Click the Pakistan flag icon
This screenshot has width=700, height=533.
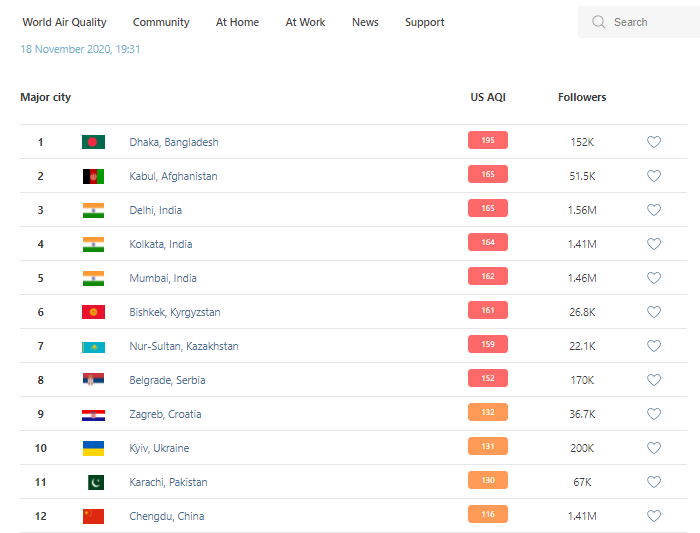pos(94,482)
